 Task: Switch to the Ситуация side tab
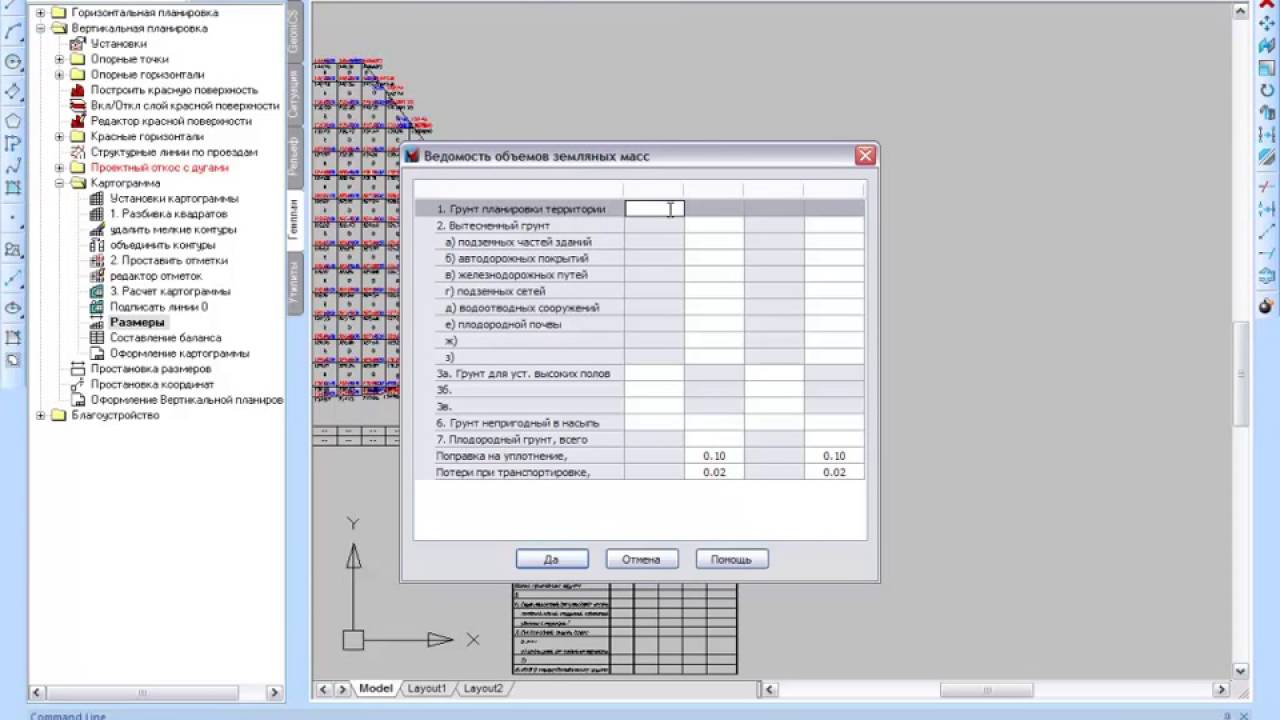pos(295,95)
